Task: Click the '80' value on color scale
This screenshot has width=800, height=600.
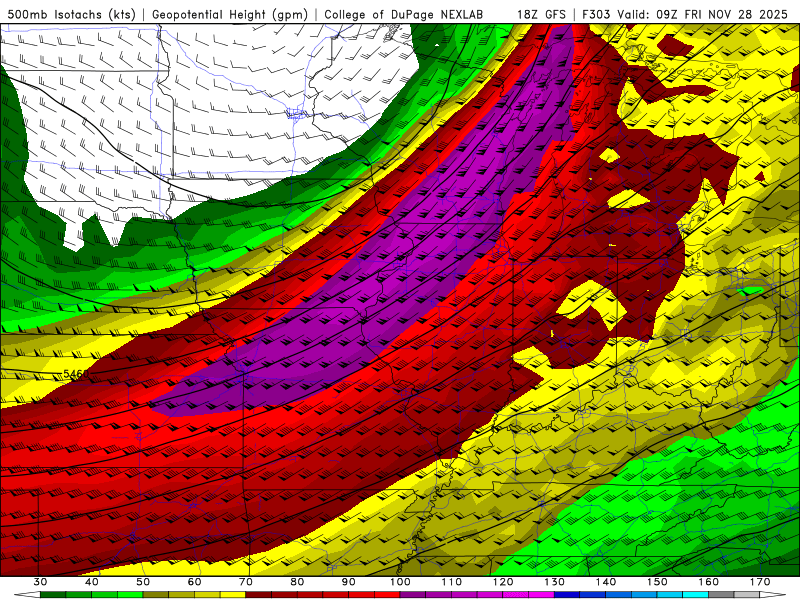Action: (x=297, y=582)
